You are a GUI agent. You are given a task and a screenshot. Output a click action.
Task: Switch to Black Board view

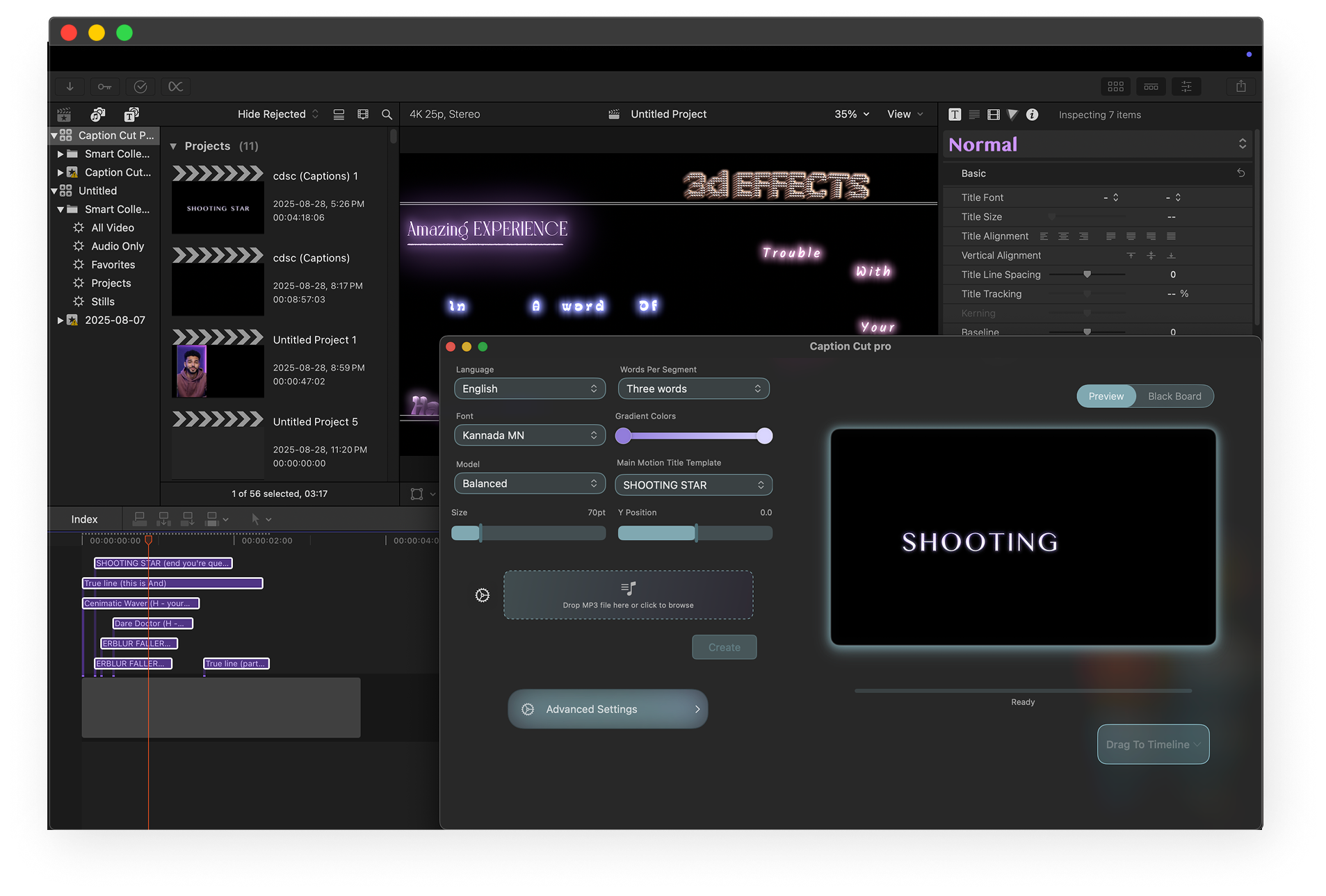(1174, 396)
